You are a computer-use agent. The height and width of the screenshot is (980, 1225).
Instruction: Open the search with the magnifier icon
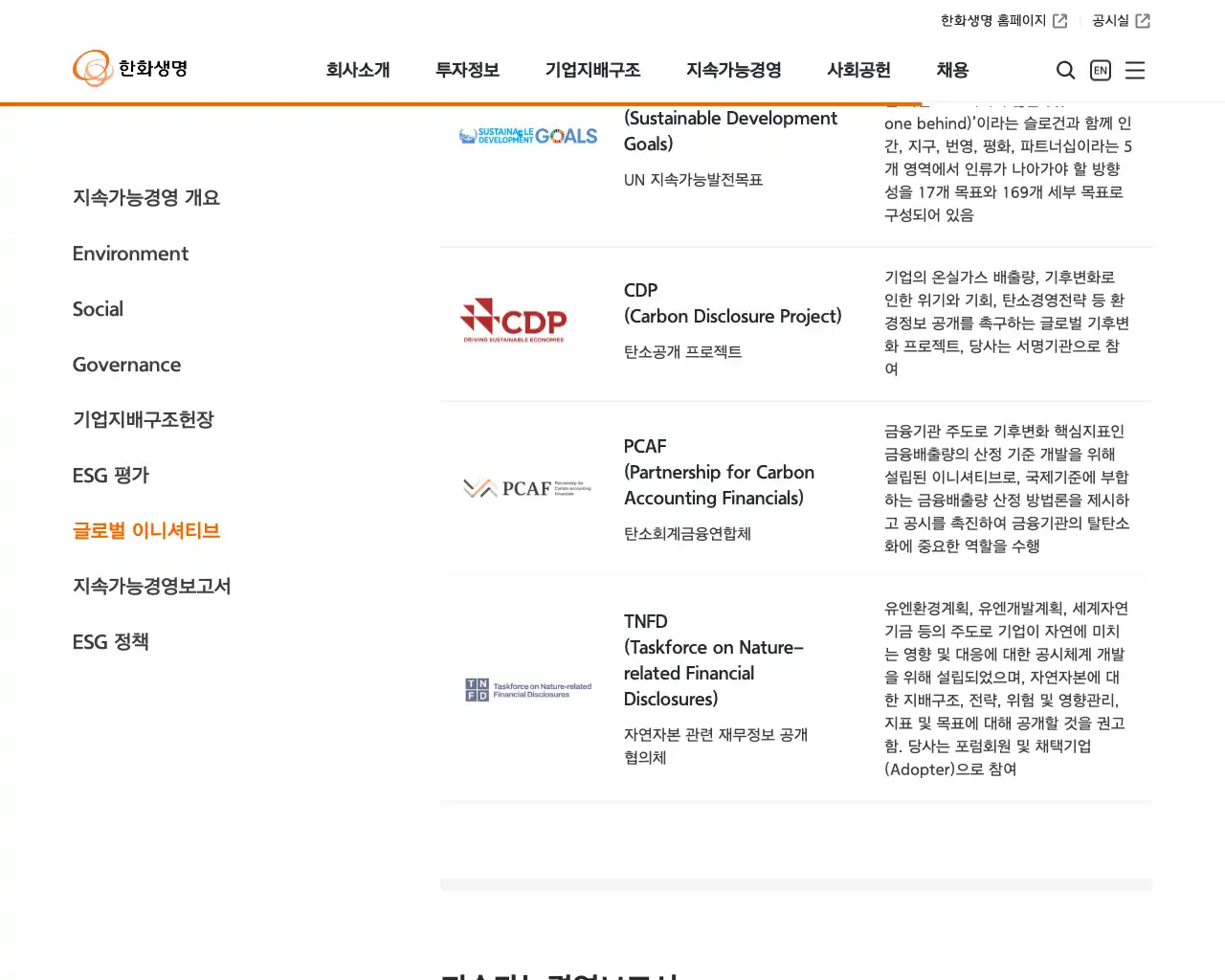tap(1065, 70)
